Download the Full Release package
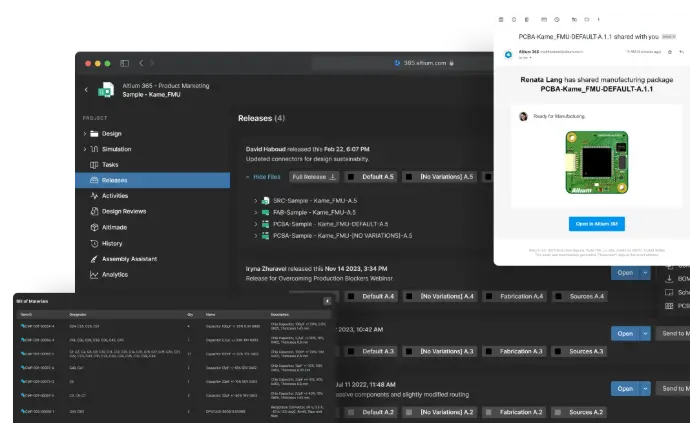Screen dimensions: 690x423 [314, 177]
